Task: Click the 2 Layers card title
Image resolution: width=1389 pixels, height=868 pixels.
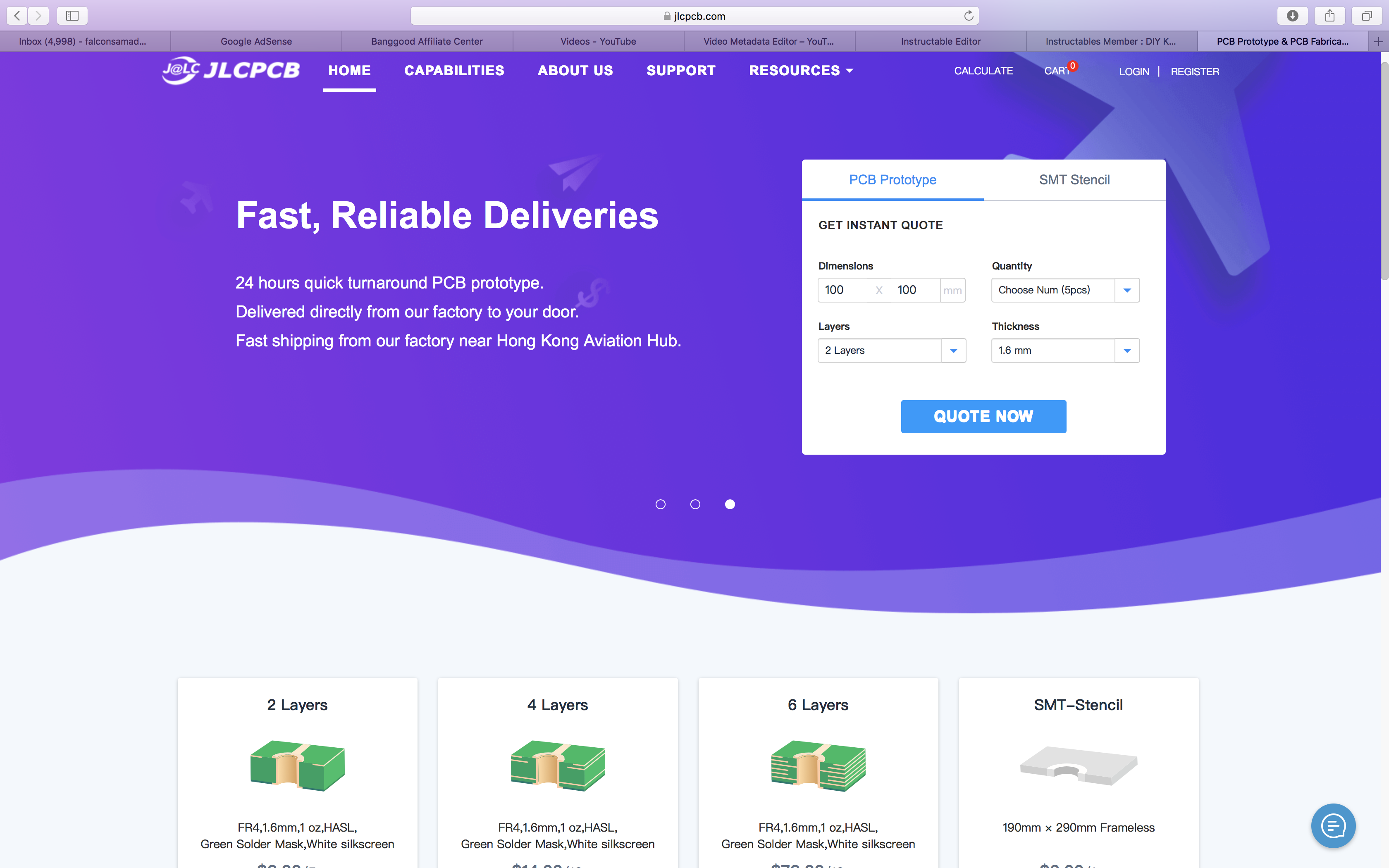Action: pos(297,705)
